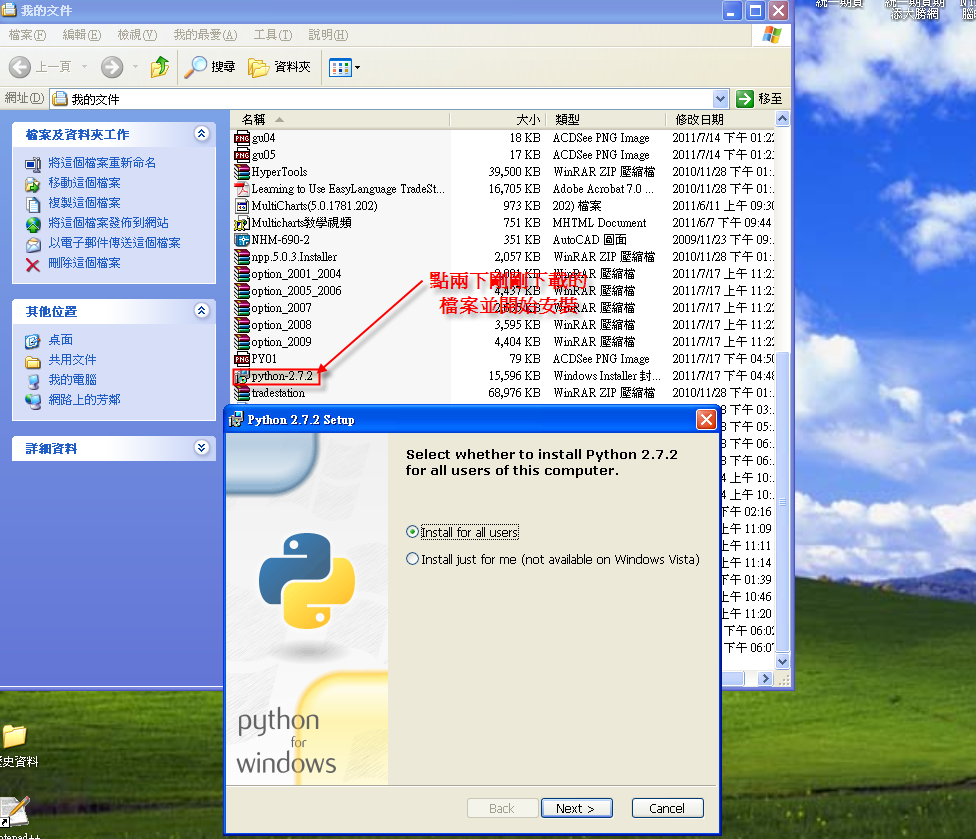
Task: Click the red delete file (刪除這個檔案) icon
Action: tap(33, 265)
